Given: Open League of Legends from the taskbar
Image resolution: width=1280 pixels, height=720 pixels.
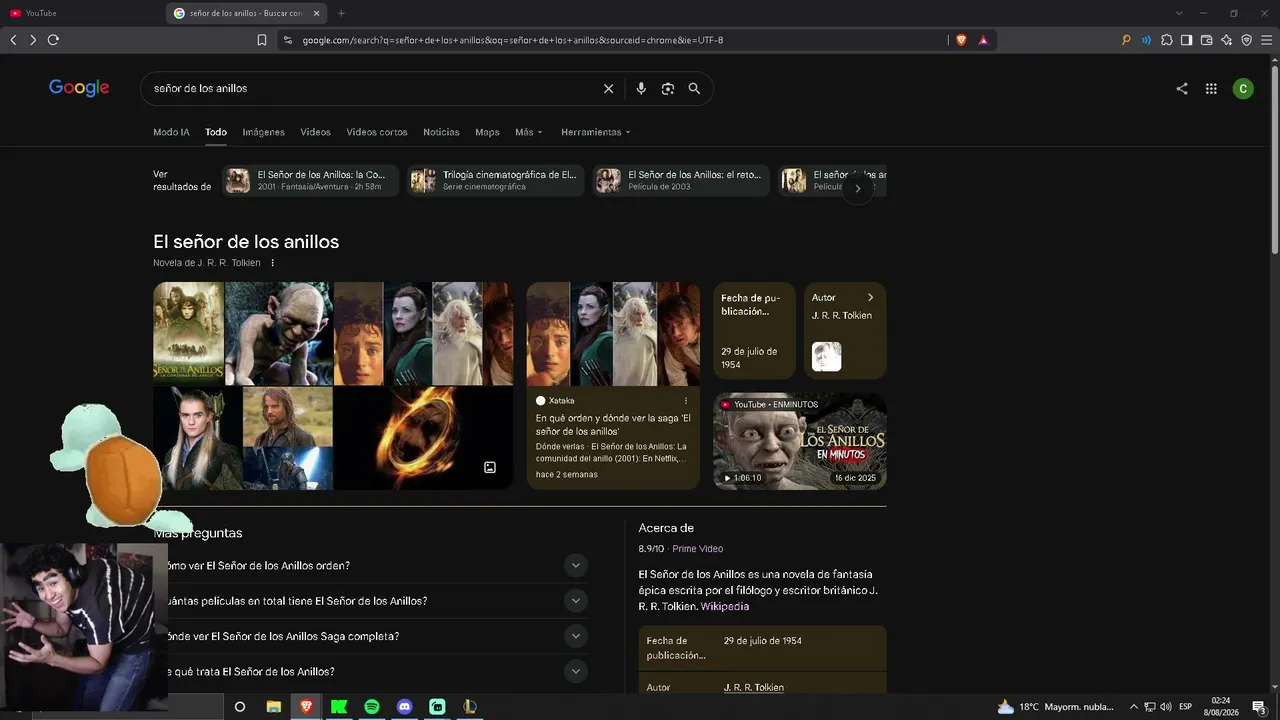Looking at the screenshot, I should pyautogui.click(x=470, y=707).
